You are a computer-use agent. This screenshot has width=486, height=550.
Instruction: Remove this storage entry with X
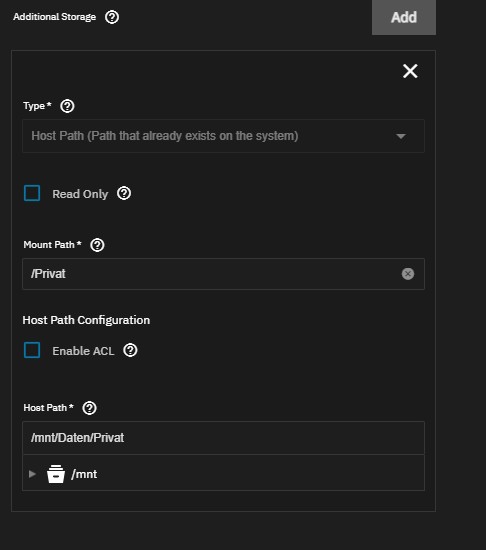(x=410, y=71)
